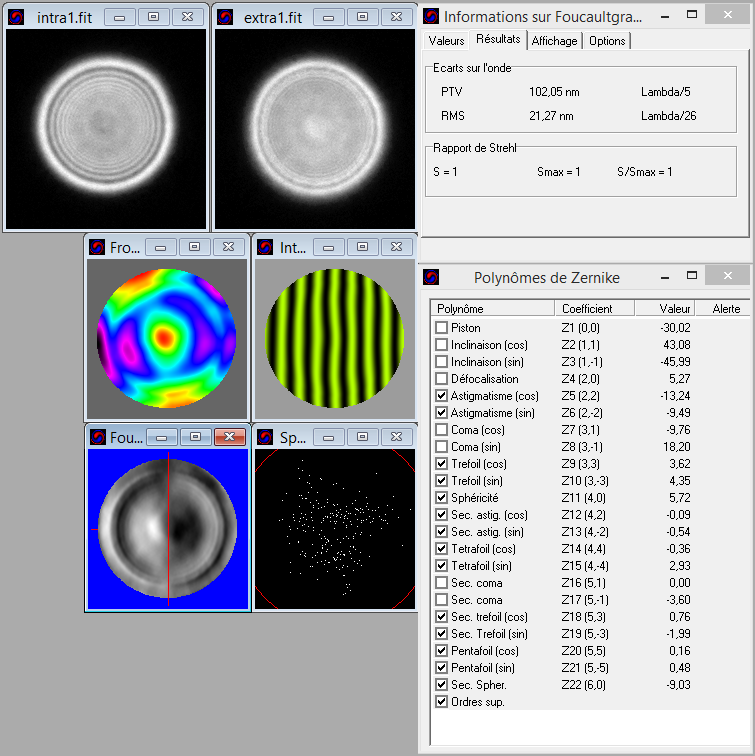This screenshot has height=756, width=755.
Task: Sort by the Valeur column header
Action: (665, 309)
